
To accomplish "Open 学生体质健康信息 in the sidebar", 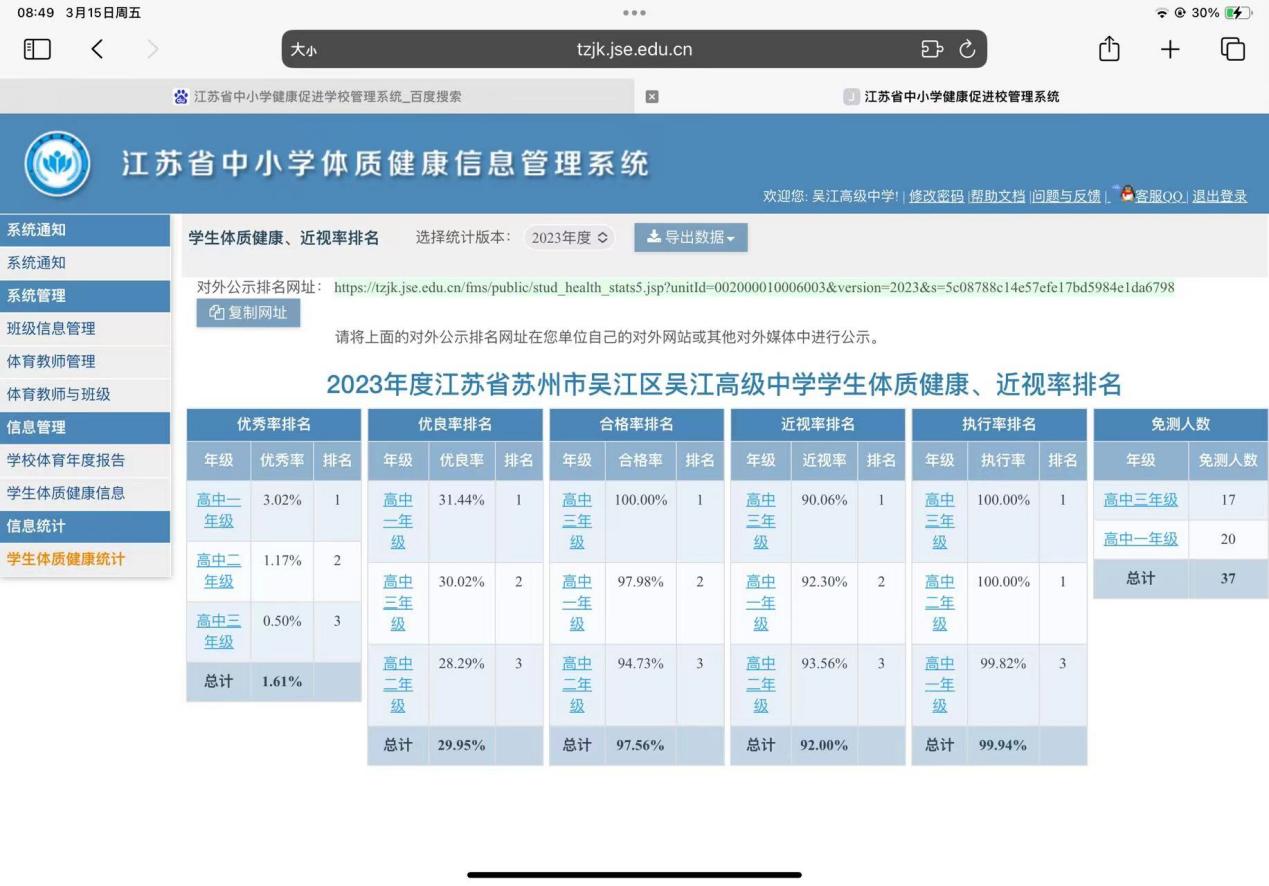I will click(85, 493).
